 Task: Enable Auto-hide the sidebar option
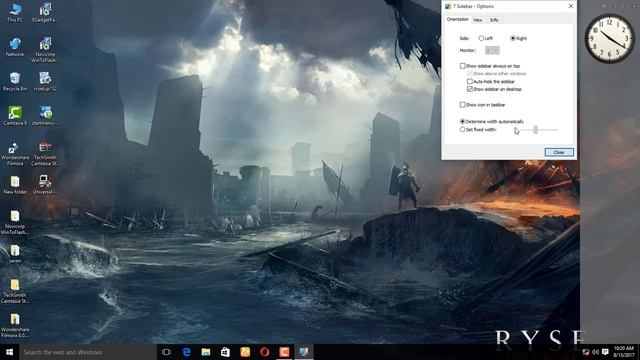click(x=470, y=81)
